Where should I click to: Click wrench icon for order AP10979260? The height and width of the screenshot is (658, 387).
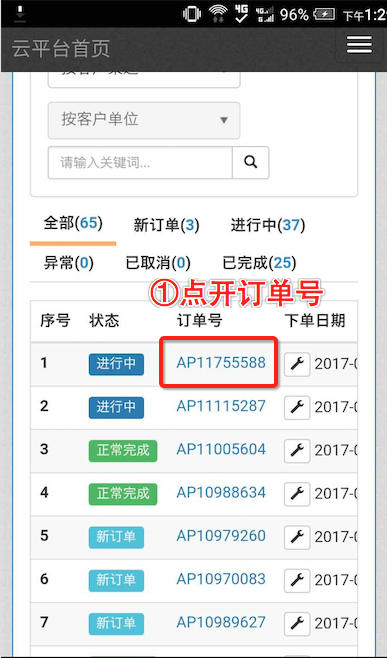(297, 538)
